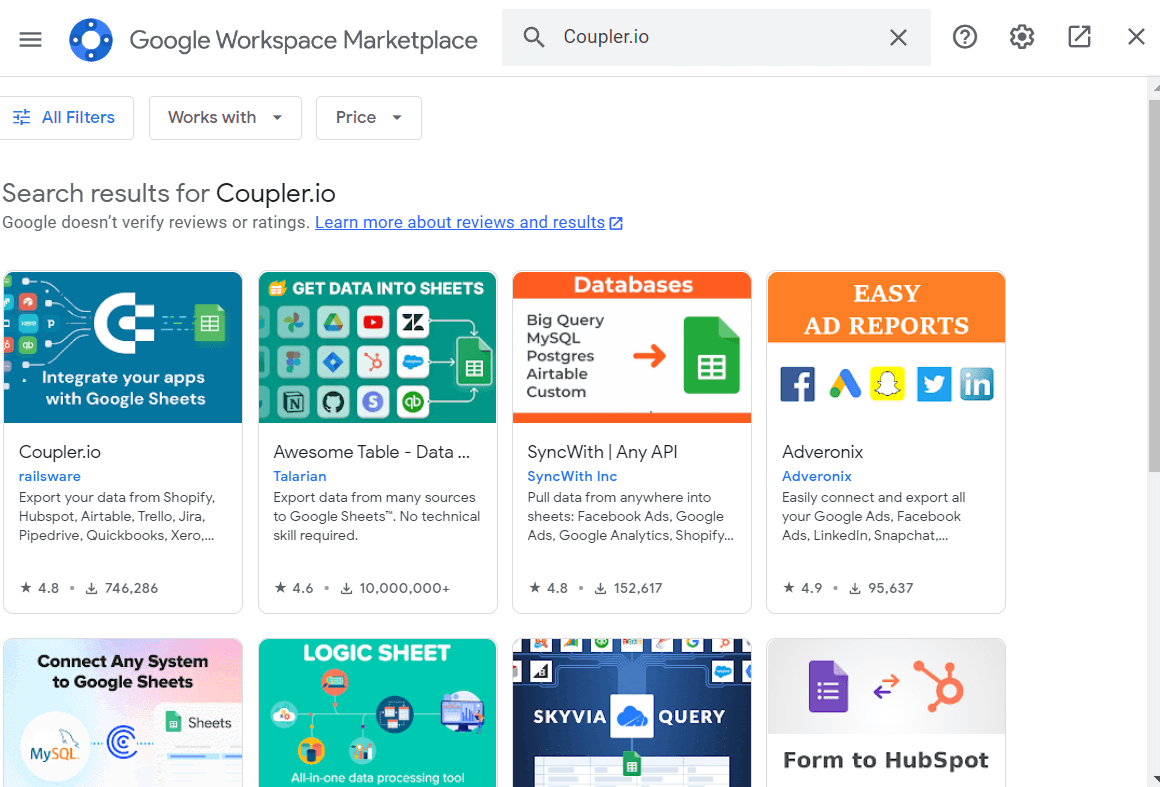Screen dimensions: 1160x787
Task: Click the Adveronix EASY AD REPORTS thumbnail
Action: click(886, 347)
